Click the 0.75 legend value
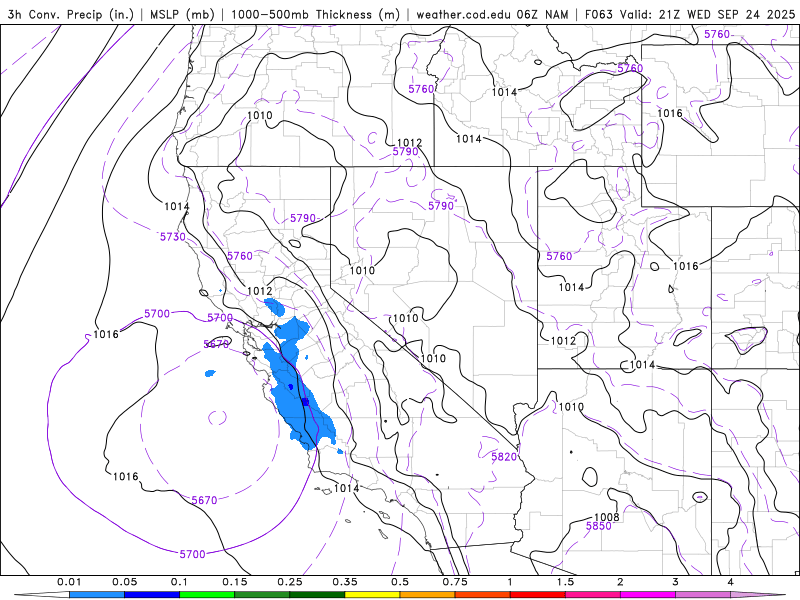Viewport: 800px width, 600px height. (455, 582)
